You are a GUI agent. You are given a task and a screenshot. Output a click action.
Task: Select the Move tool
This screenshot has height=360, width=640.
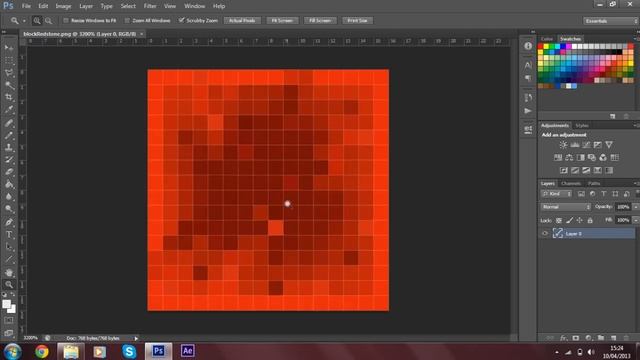(x=9, y=48)
